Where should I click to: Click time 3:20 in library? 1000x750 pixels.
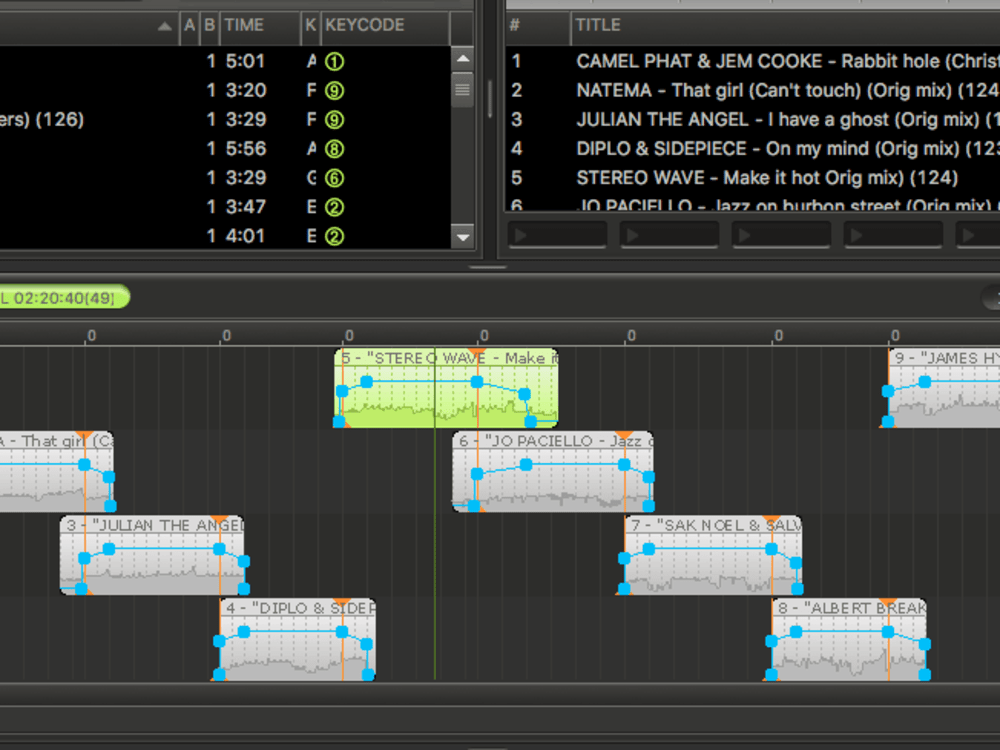(246, 91)
